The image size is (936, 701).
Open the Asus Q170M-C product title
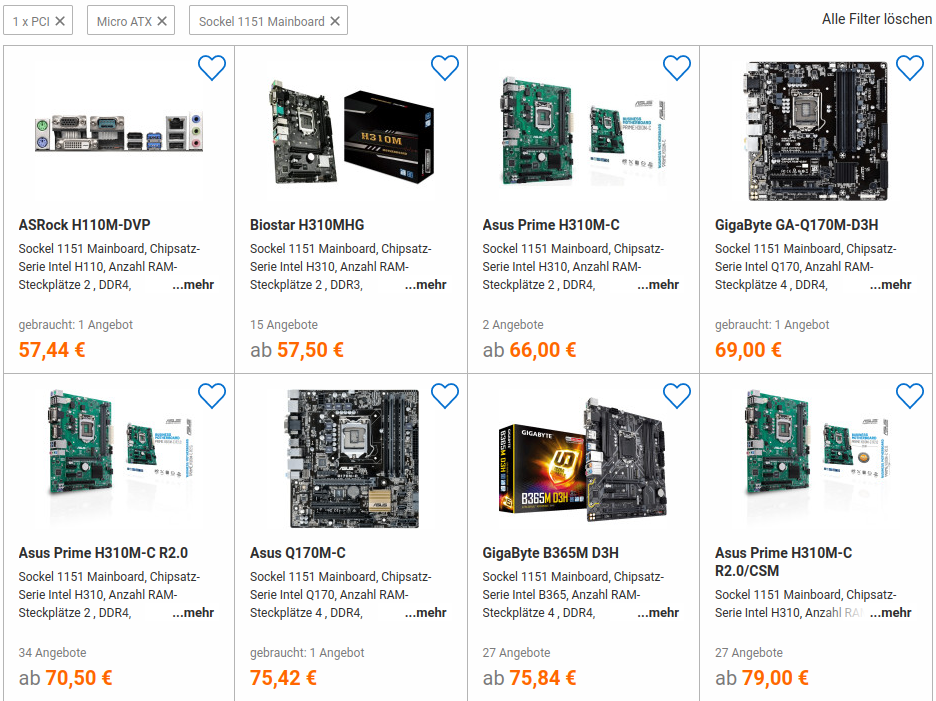(297, 553)
